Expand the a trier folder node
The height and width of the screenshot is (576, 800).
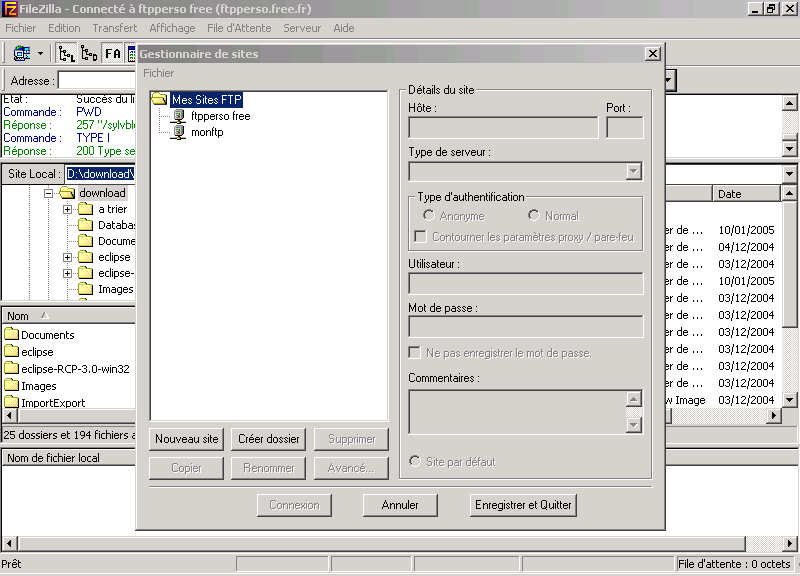[x=67, y=210]
